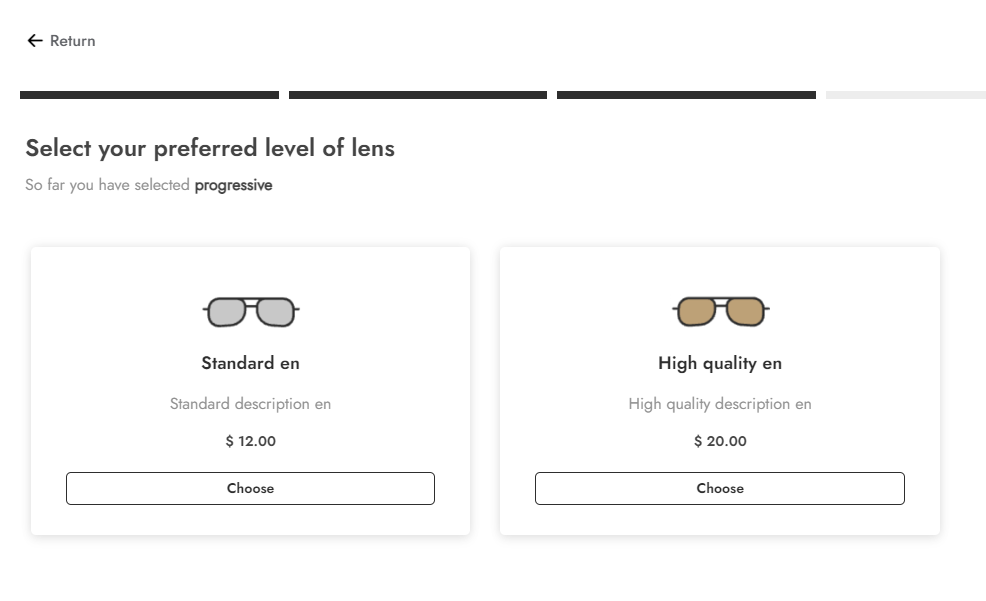Click the brown High quality glasses icon

(720, 312)
